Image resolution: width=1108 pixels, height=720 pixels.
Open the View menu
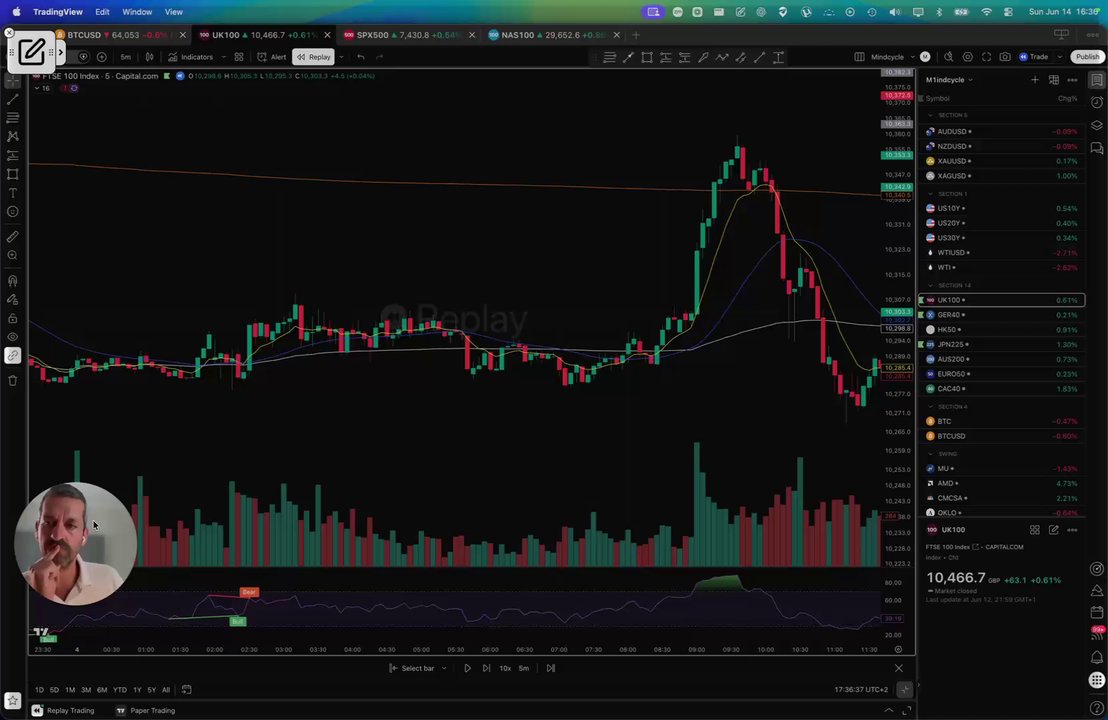(x=174, y=12)
